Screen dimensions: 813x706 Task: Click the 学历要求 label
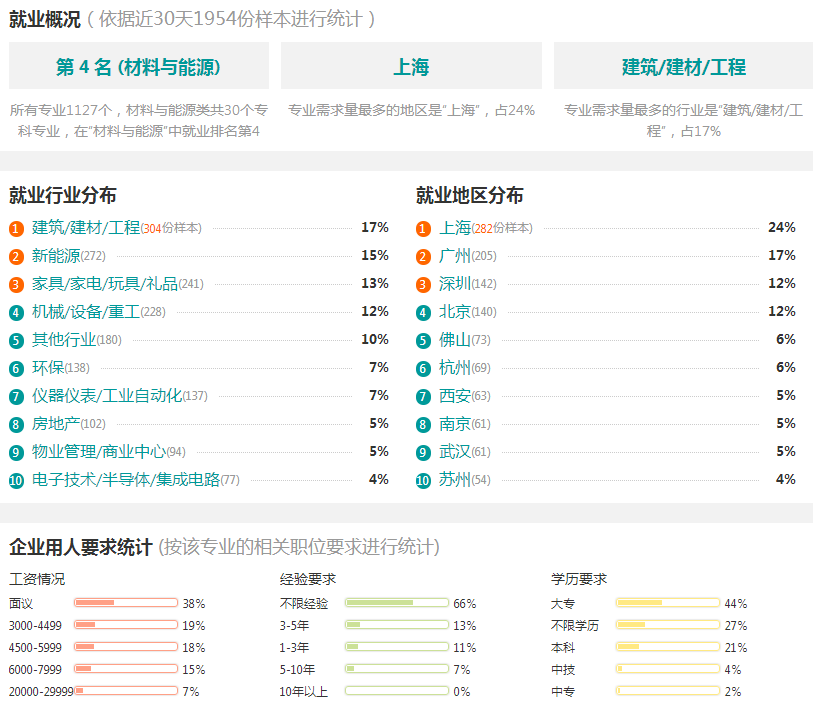[x=579, y=579]
